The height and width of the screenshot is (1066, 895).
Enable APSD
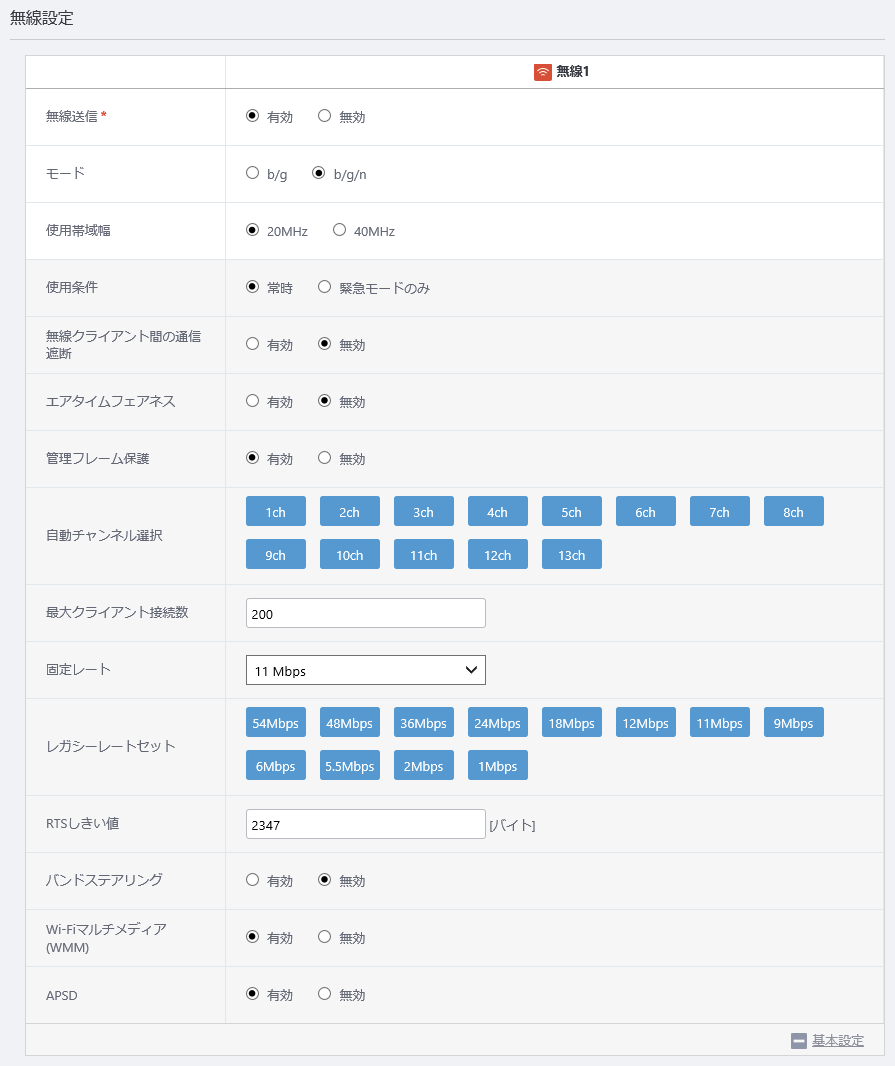pyautogui.click(x=252, y=994)
